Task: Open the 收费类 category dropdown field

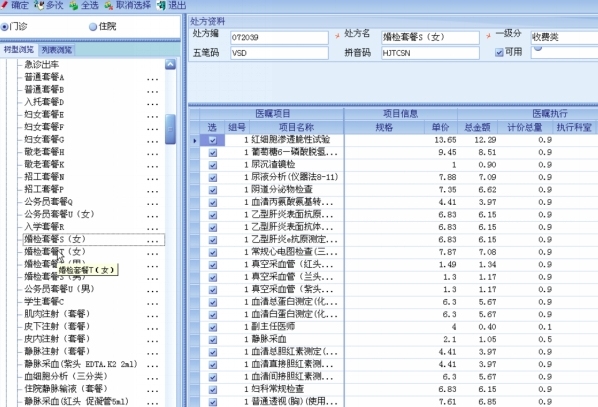Action: 564,37
